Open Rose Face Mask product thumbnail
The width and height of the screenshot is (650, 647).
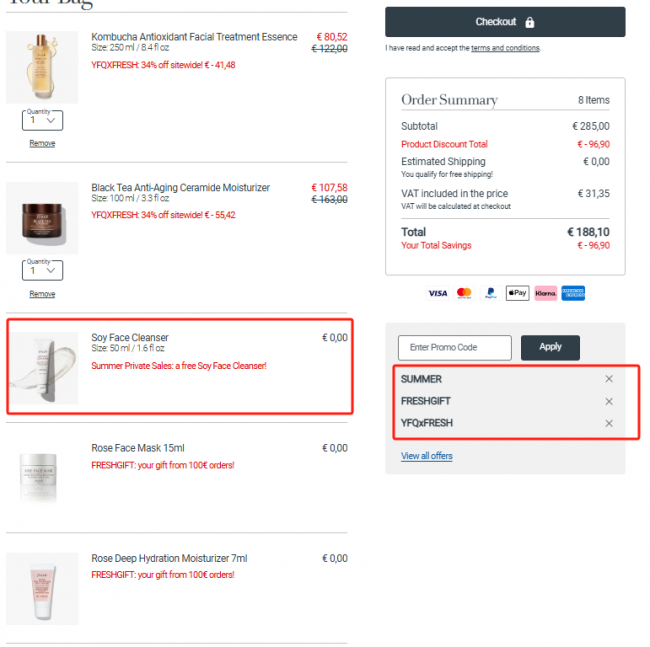coord(42,478)
